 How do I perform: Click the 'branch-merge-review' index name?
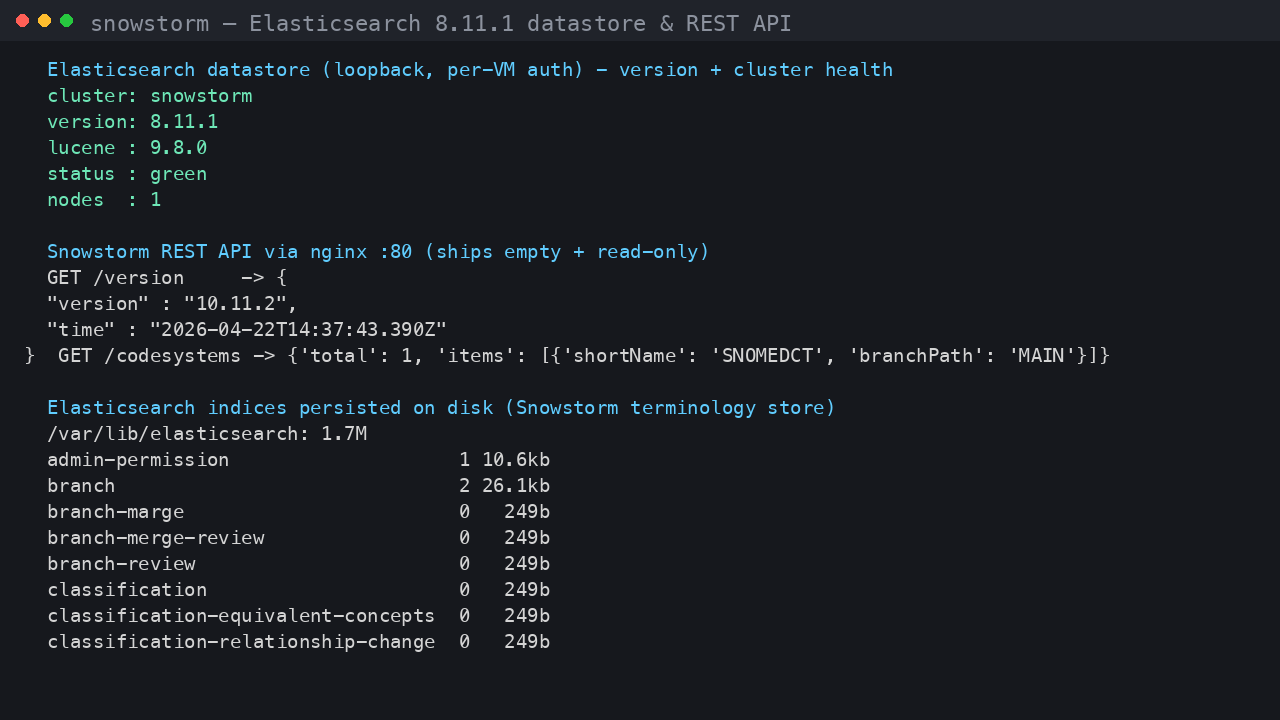(x=156, y=538)
